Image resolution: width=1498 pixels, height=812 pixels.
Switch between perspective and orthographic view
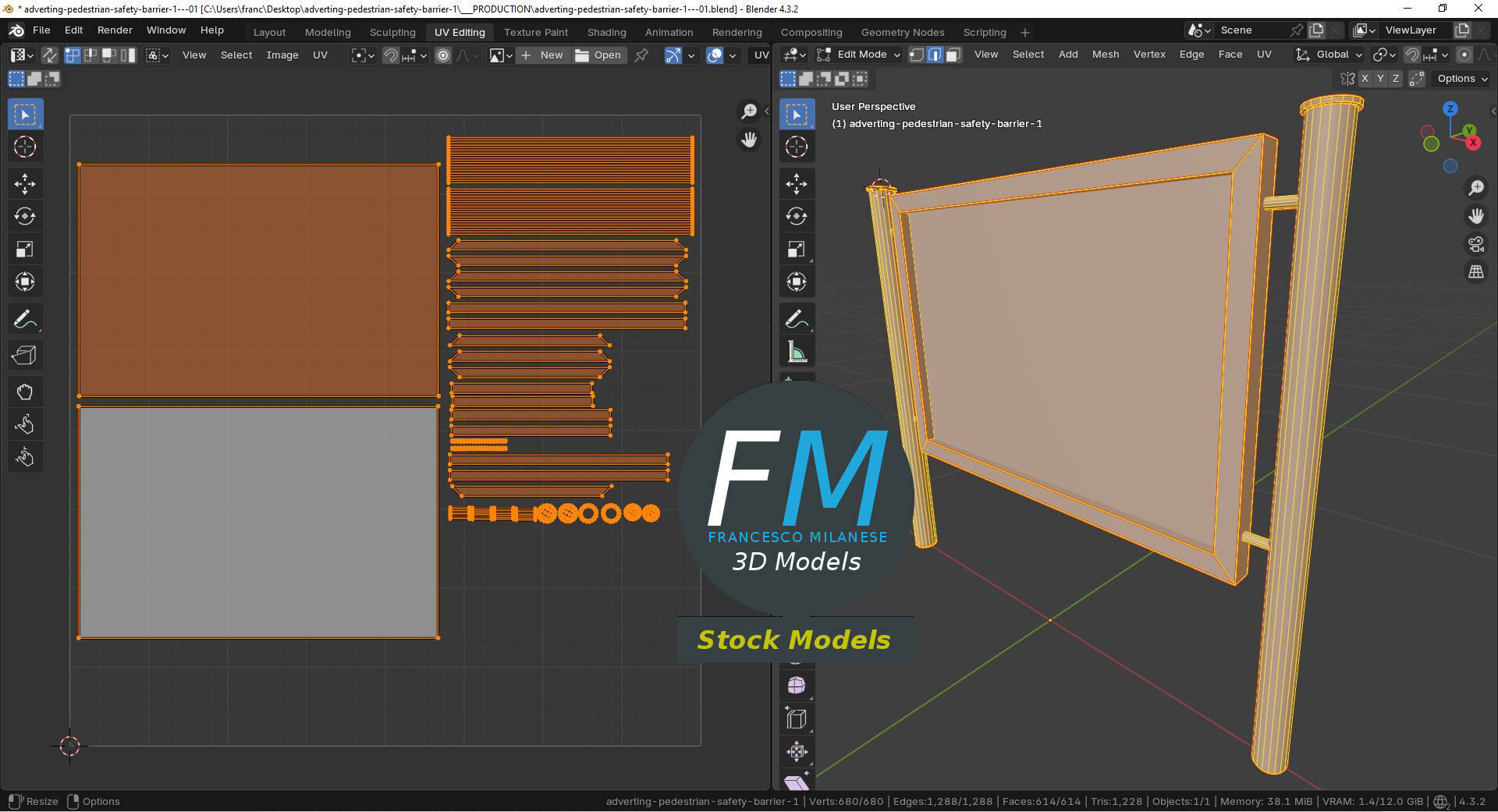pyautogui.click(x=1476, y=272)
